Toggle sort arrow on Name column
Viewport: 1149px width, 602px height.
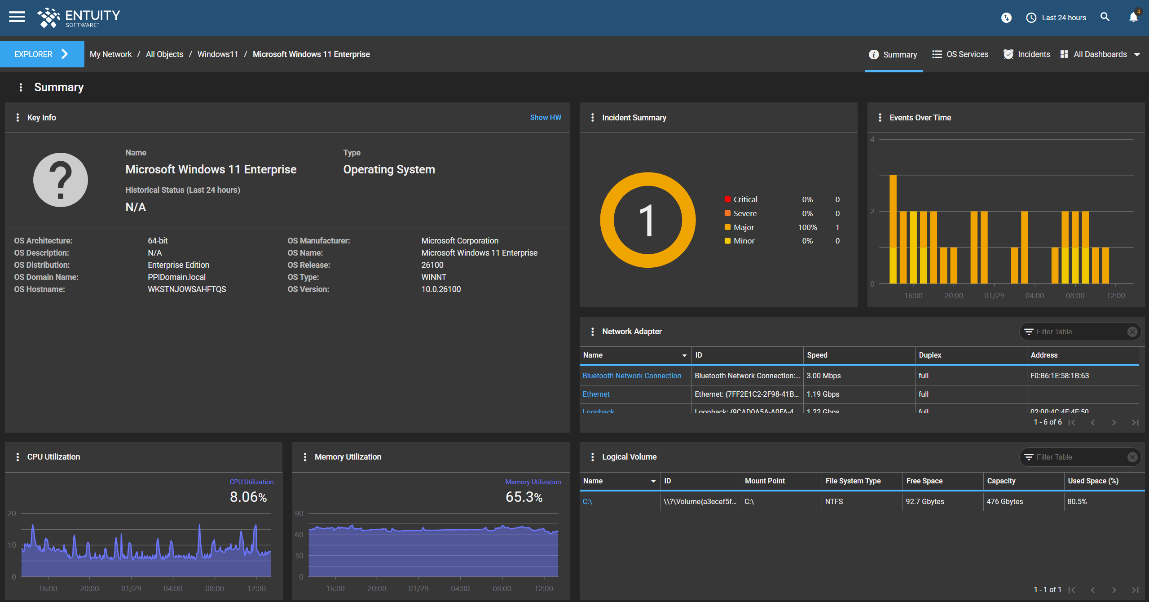684,356
